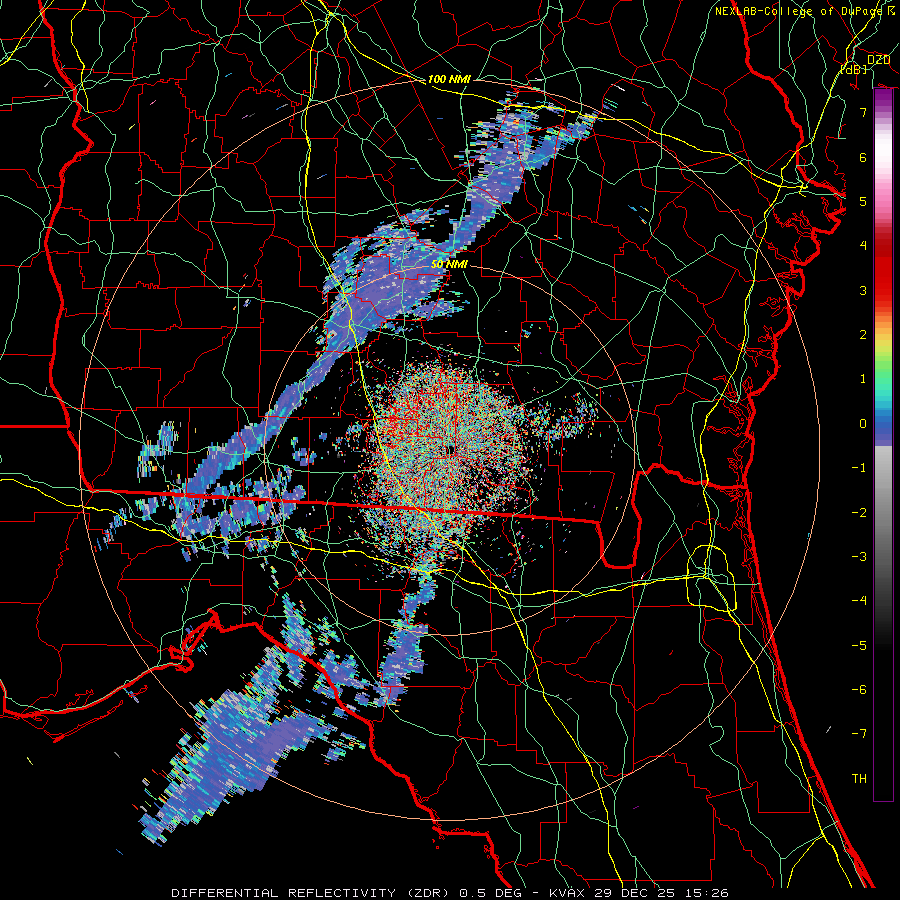Click the red band of the ZDR color bar
This screenshot has width=900, height=900.
[883, 273]
